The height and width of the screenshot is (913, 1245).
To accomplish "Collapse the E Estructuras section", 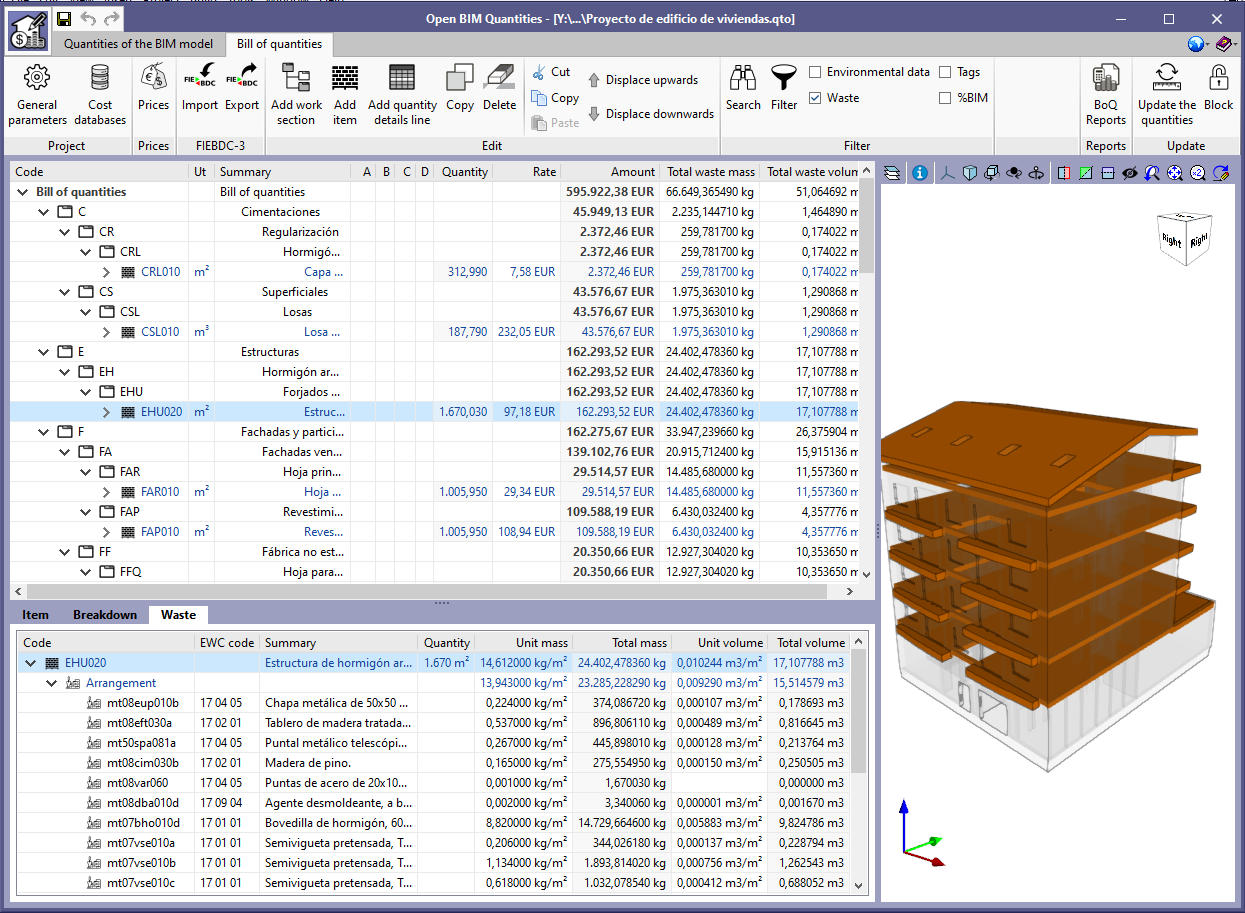I will [x=43, y=352].
